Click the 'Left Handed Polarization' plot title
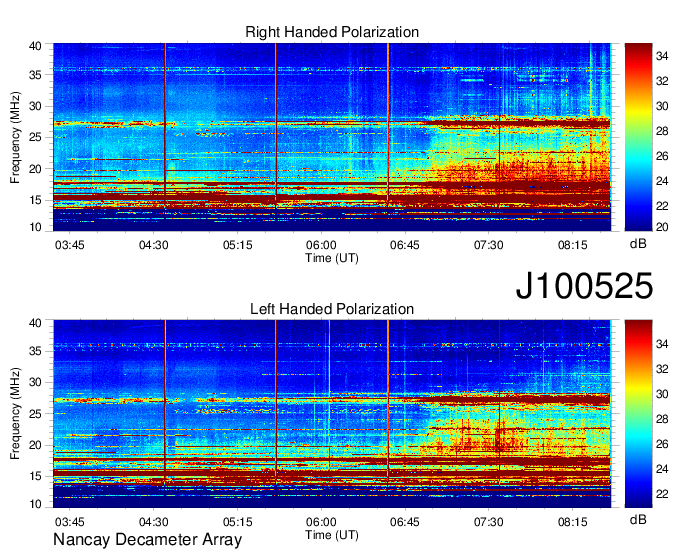The height and width of the screenshot is (552, 680). 332,309
